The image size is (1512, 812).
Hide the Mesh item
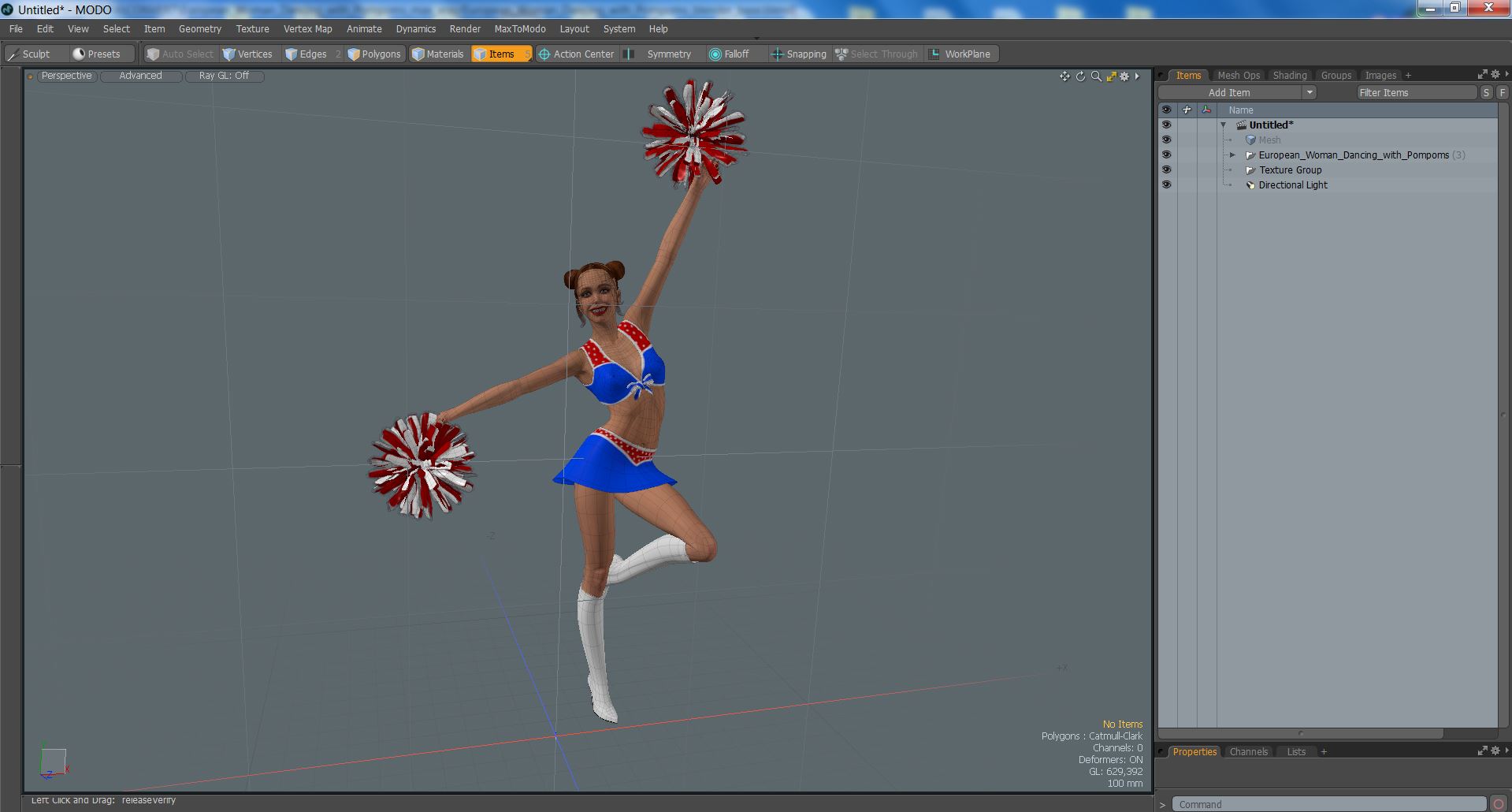click(1166, 140)
